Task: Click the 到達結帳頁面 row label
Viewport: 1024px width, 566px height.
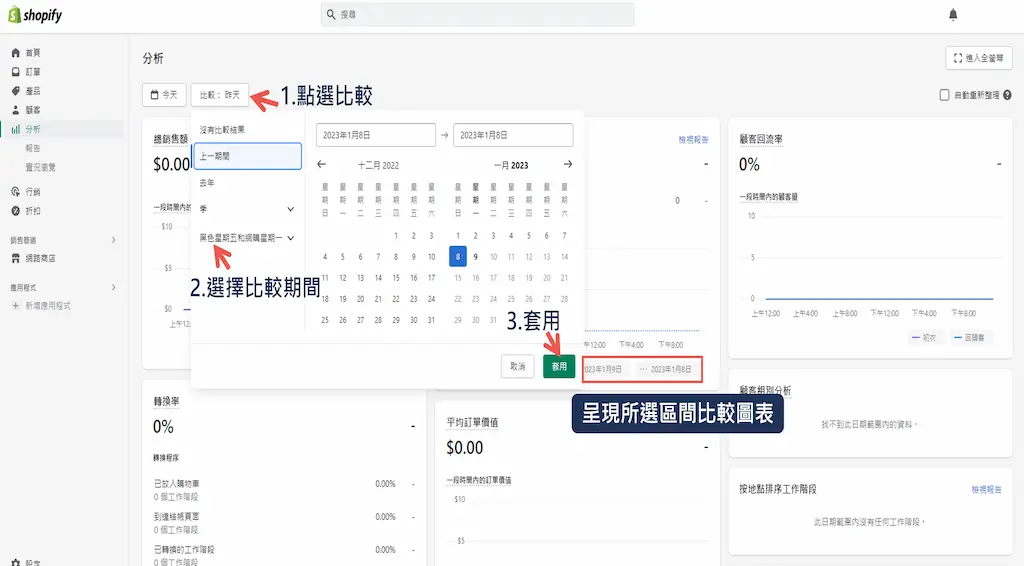Action: click(x=176, y=516)
